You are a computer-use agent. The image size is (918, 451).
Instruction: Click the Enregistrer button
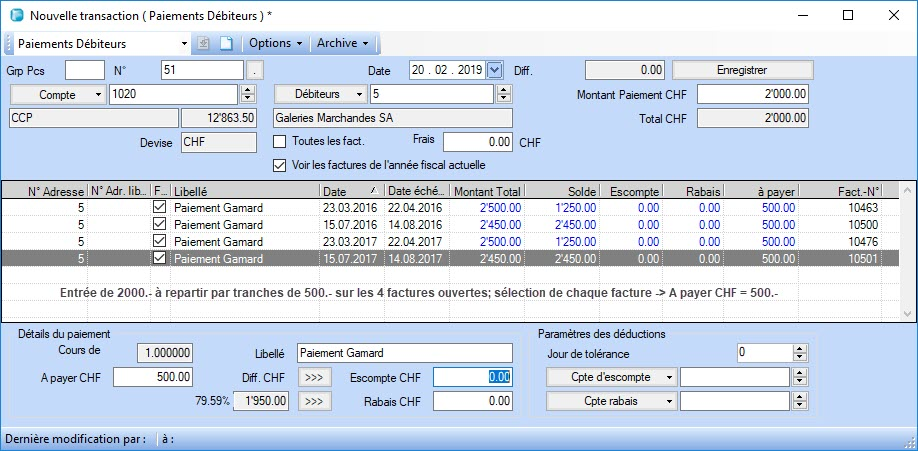click(x=742, y=70)
